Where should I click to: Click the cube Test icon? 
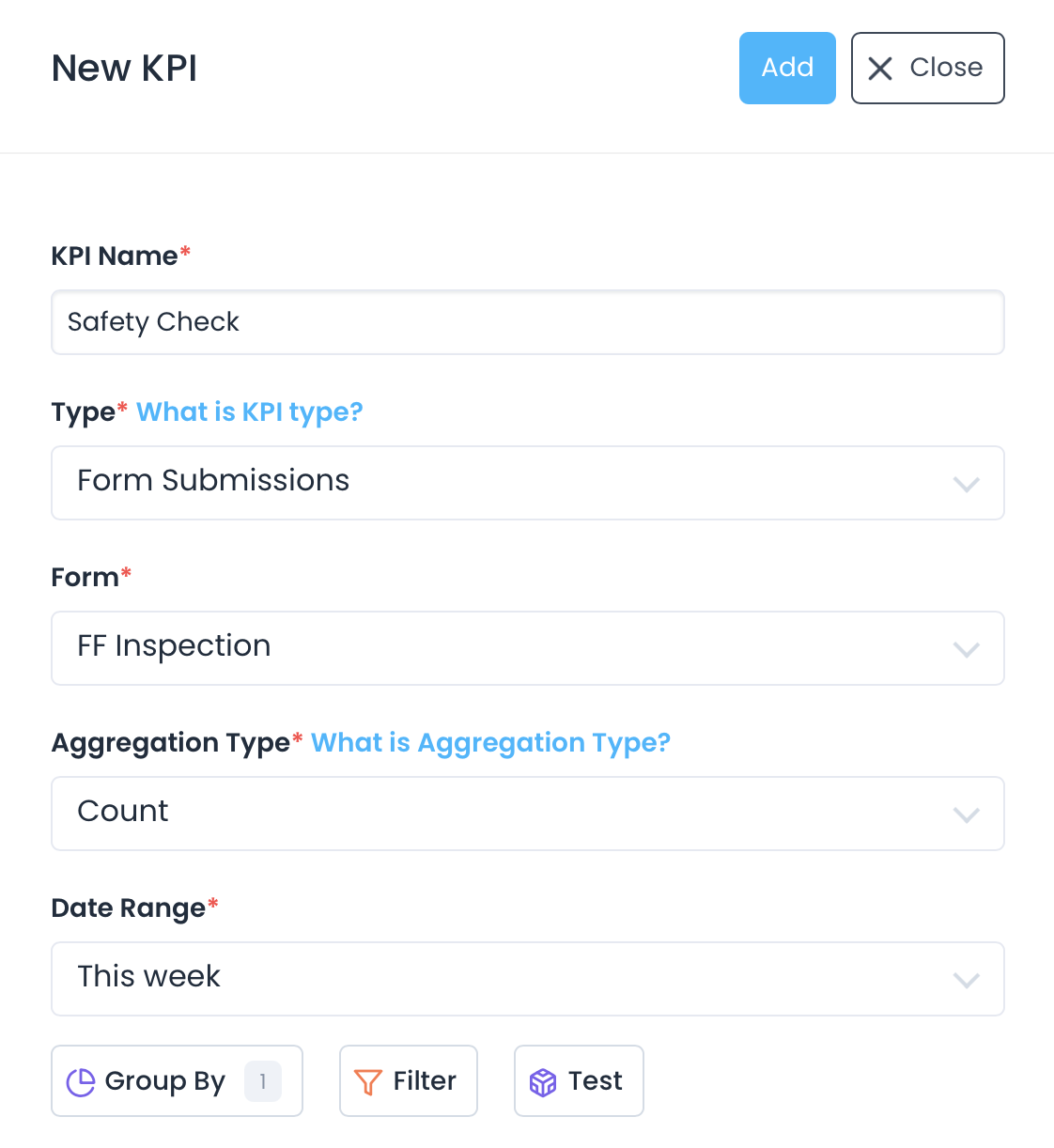[x=543, y=1082]
